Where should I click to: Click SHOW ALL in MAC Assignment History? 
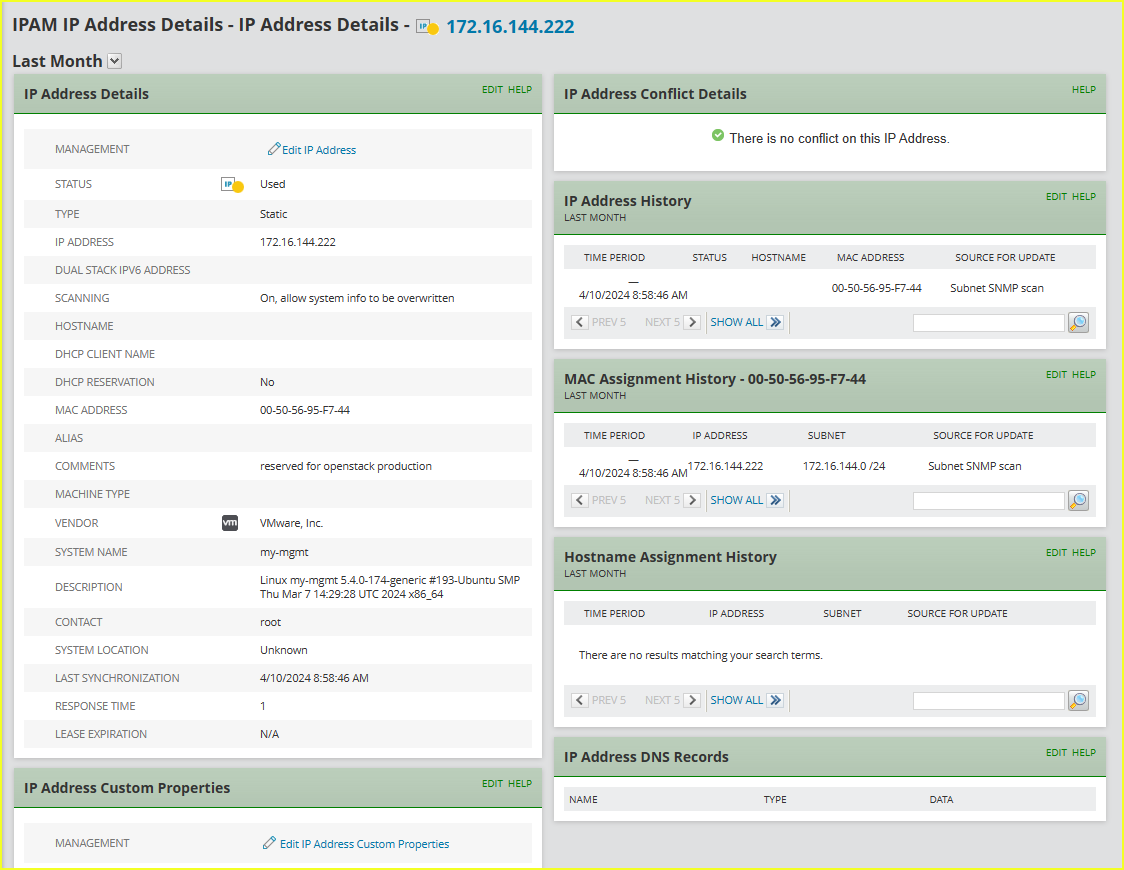[x=737, y=500]
